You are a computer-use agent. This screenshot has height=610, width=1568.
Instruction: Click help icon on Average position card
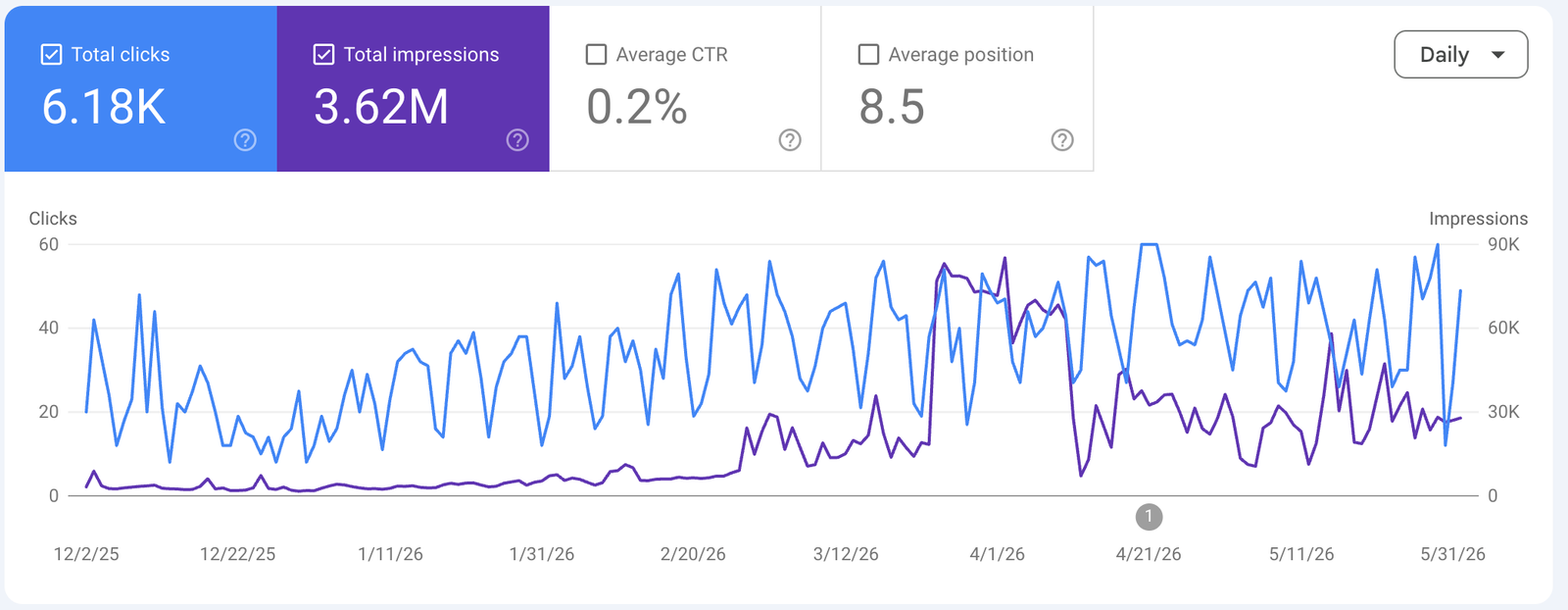[x=1062, y=140]
